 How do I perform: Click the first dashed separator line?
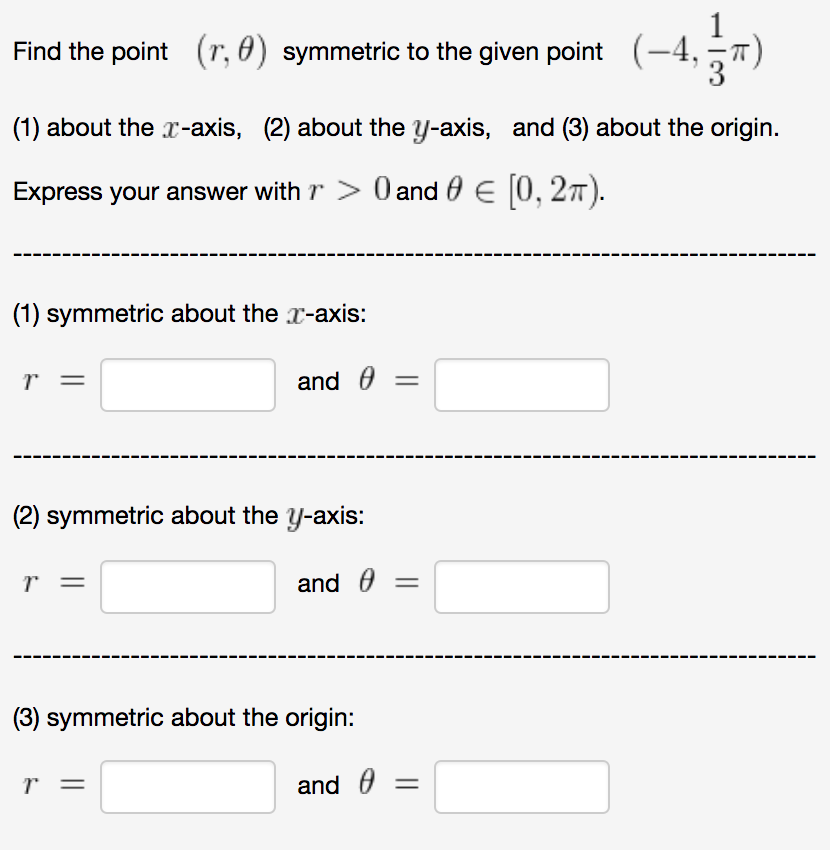[x=414, y=253]
